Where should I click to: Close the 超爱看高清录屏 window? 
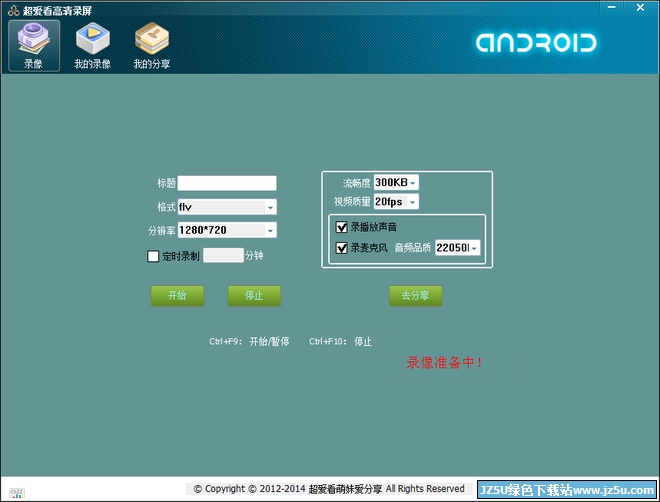point(640,7)
